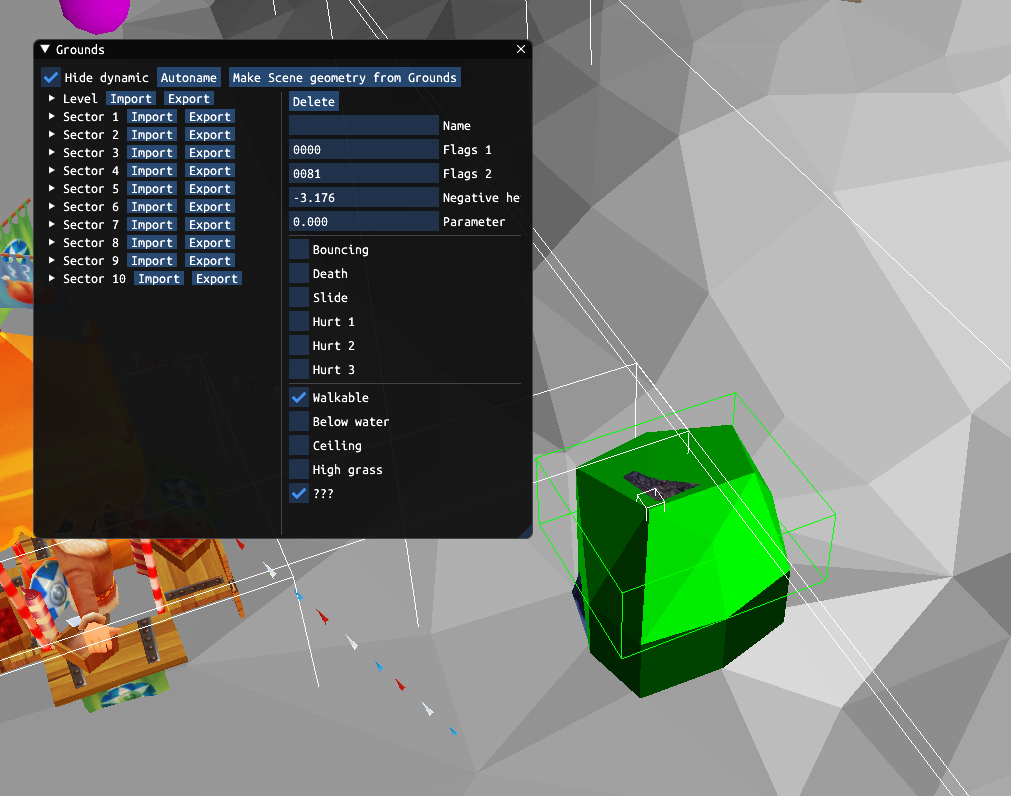1011x796 pixels.
Task: Enable the Hurt 1 checkbox
Action: (x=299, y=322)
